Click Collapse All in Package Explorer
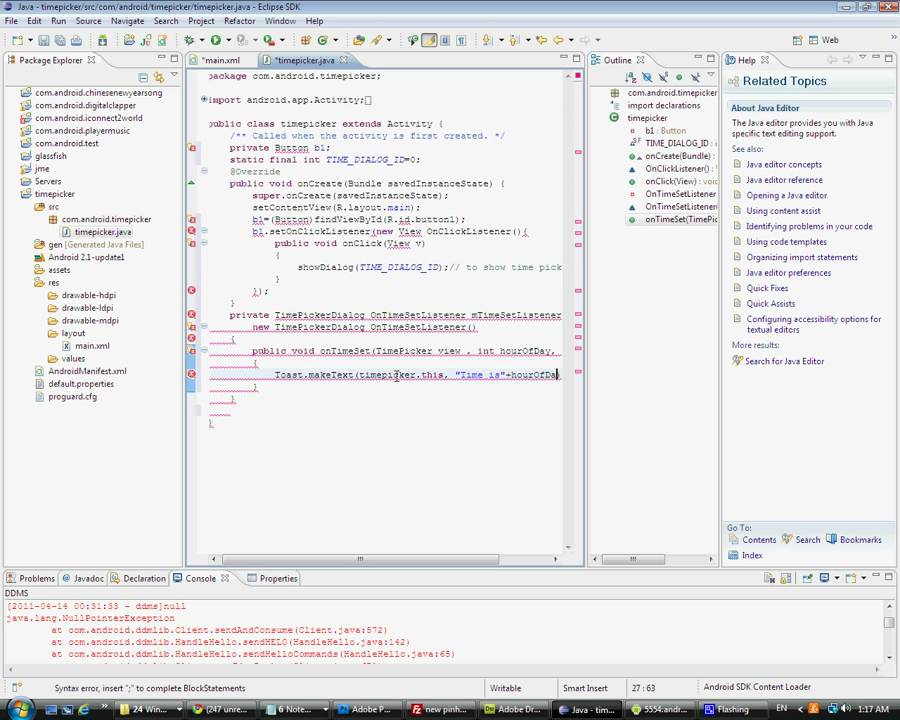The image size is (900, 720). pyautogui.click(x=143, y=77)
